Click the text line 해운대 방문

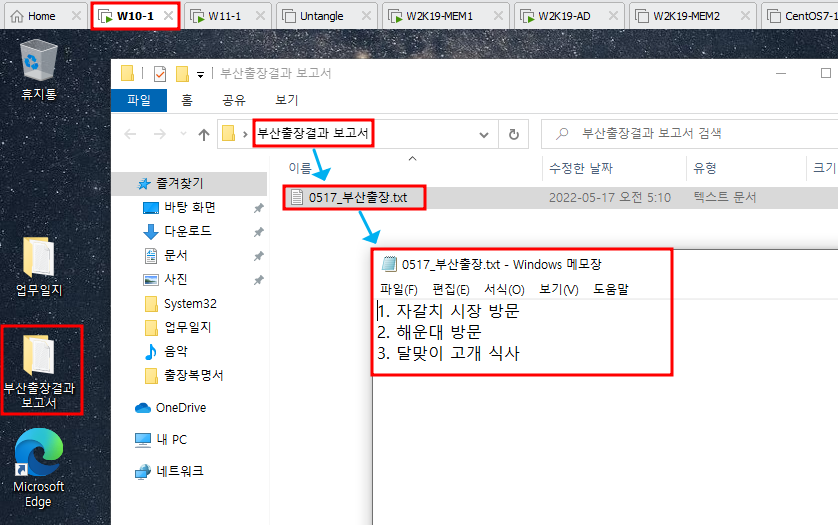(439, 332)
